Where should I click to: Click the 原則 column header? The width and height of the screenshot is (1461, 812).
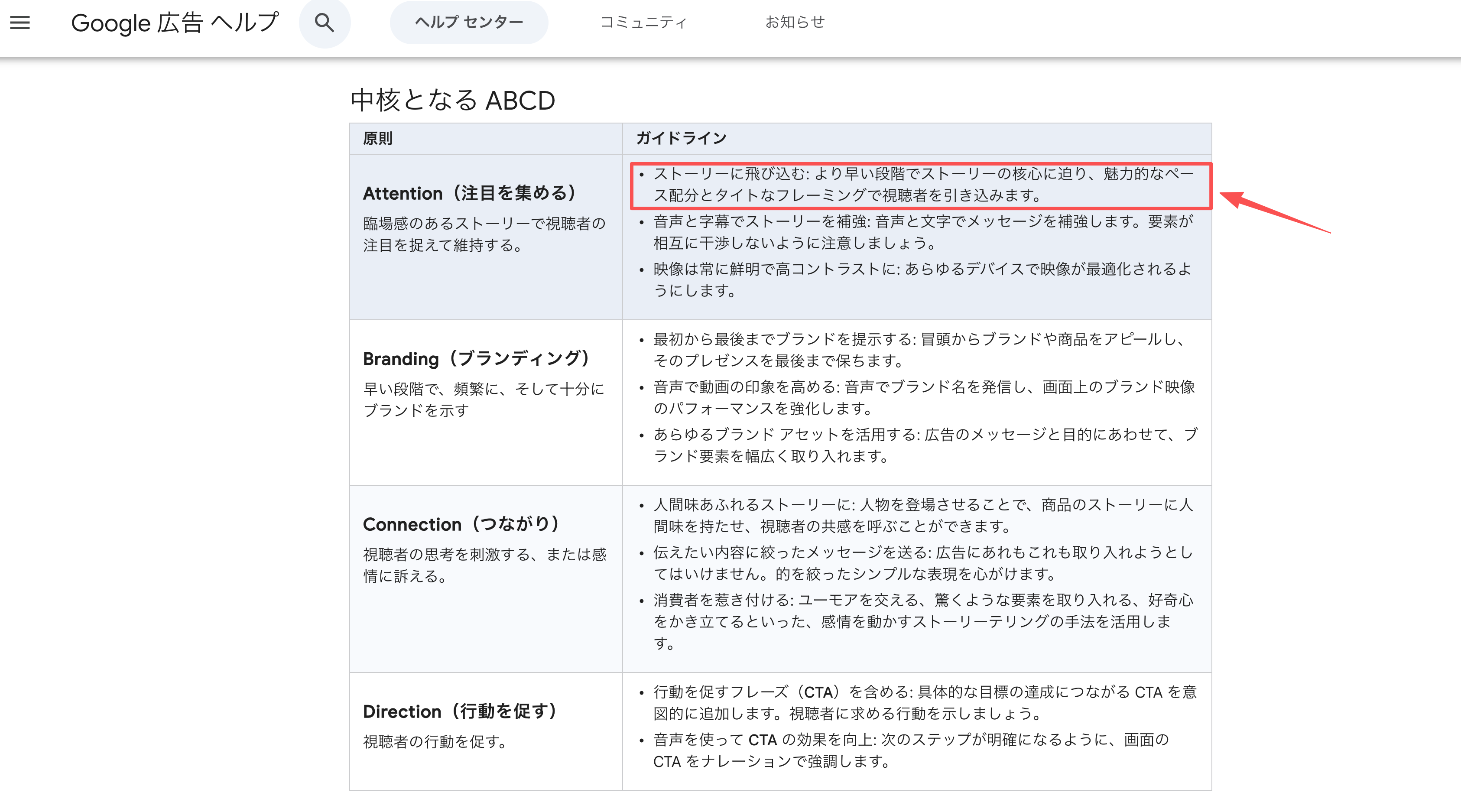(378, 138)
